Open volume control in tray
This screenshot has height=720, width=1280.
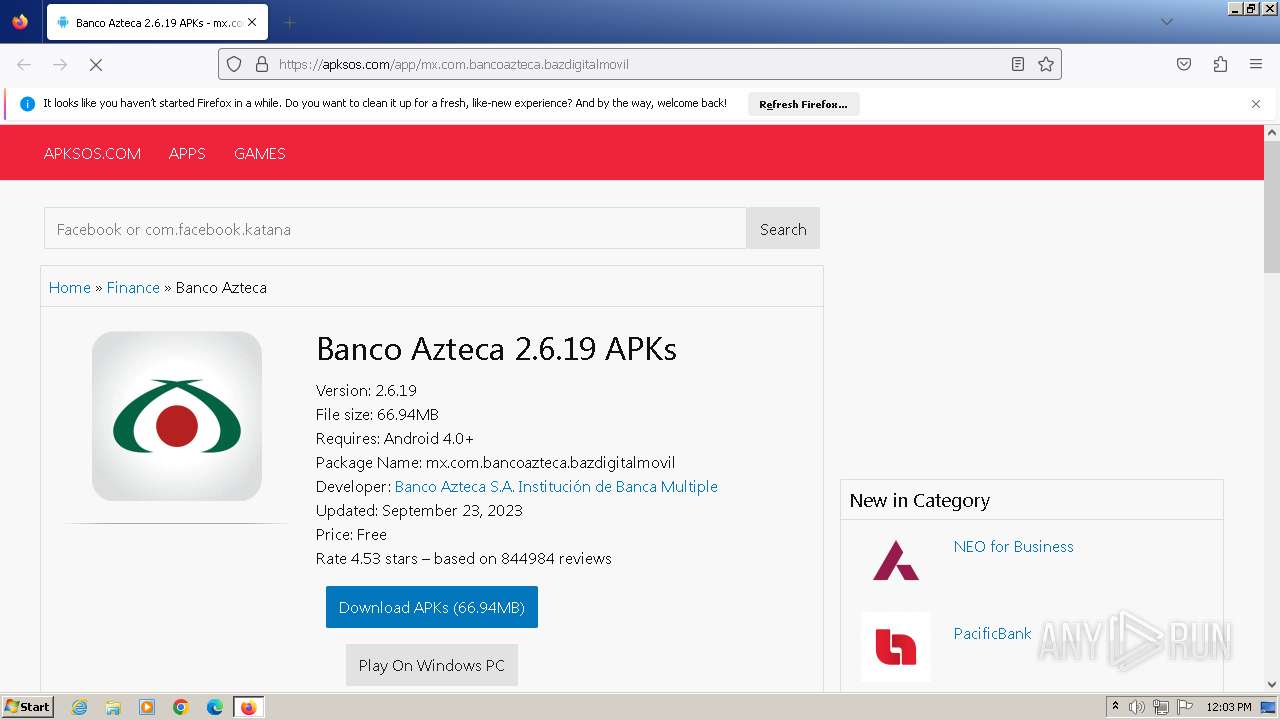(1137, 707)
